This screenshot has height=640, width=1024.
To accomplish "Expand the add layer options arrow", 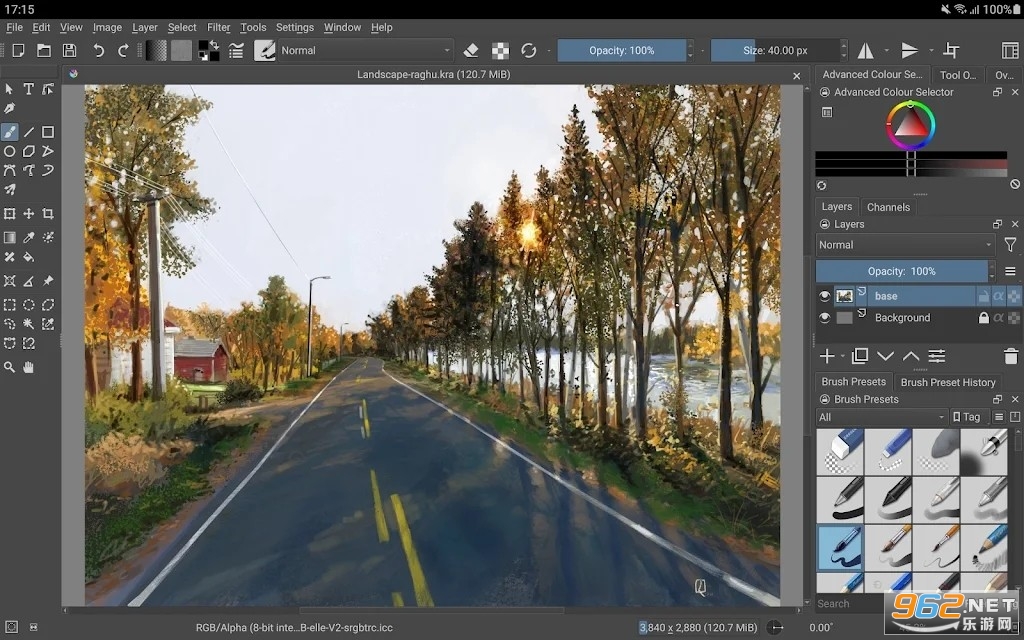I will point(842,356).
